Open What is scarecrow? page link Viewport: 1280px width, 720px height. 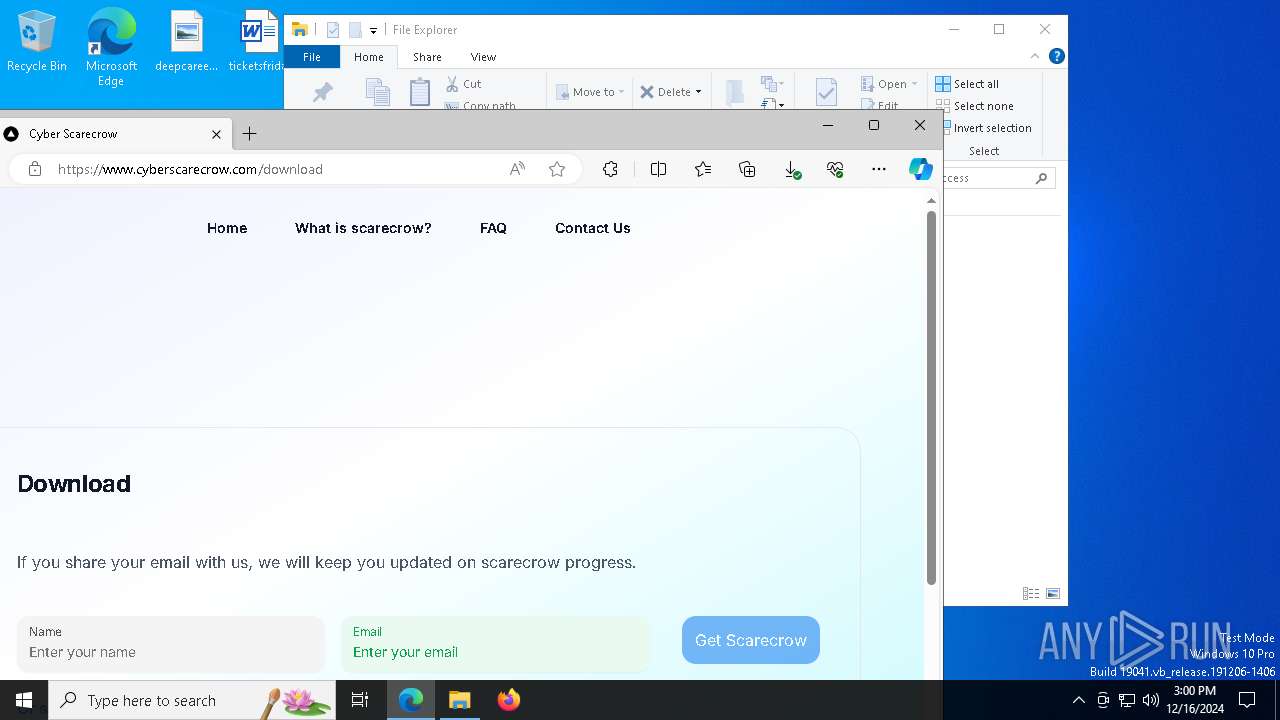click(x=363, y=228)
